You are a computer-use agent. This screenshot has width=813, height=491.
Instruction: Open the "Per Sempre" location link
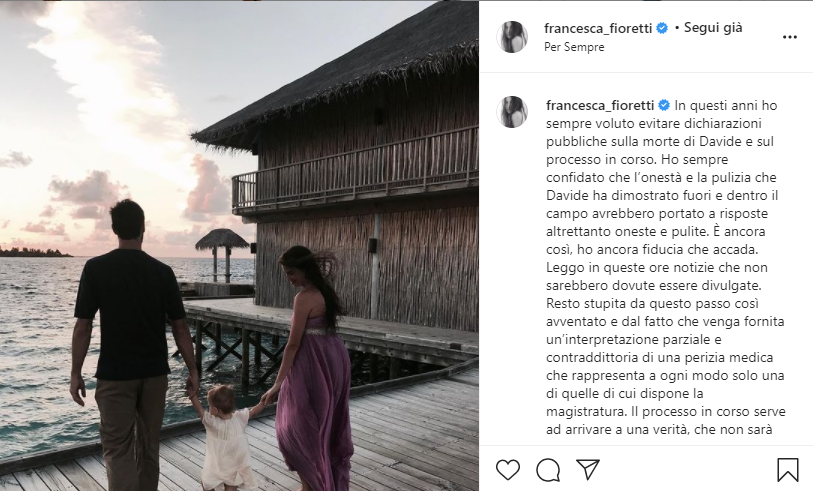(574, 47)
